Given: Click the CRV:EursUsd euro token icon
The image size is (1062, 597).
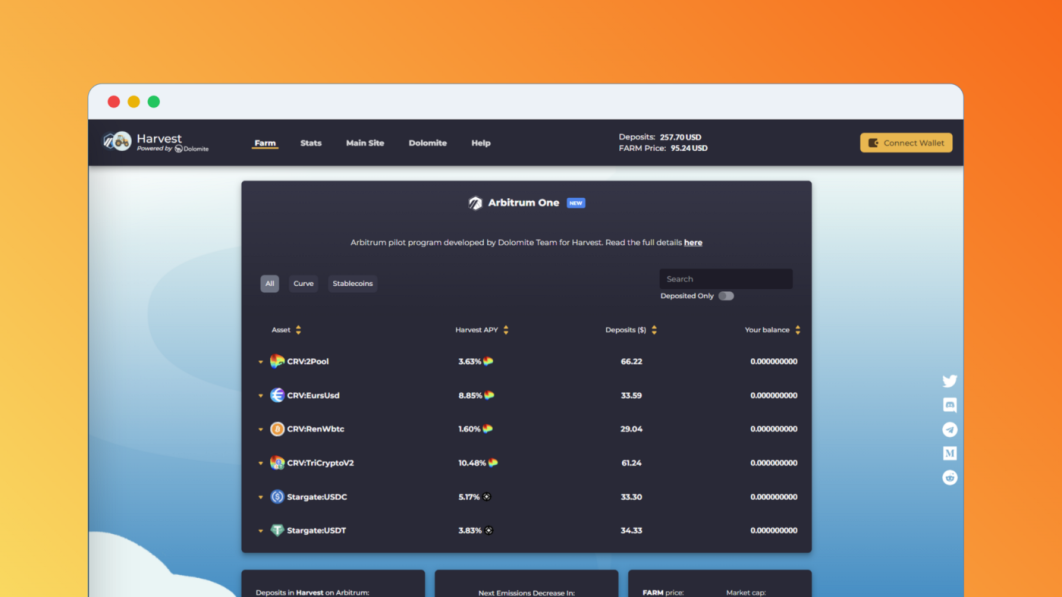Looking at the screenshot, I should click(x=277, y=395).
